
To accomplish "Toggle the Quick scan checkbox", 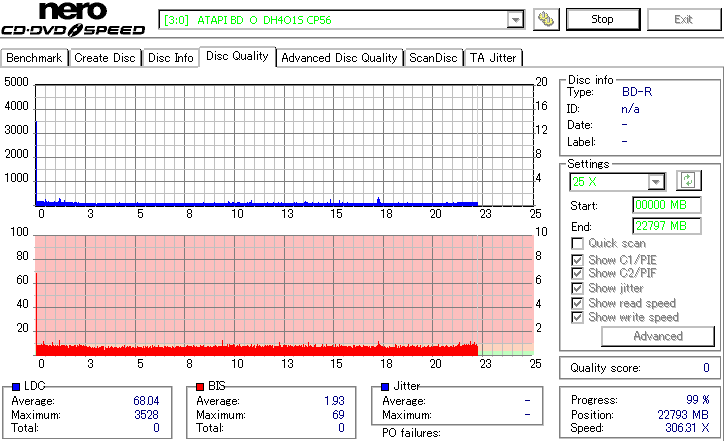I will [x=577, y=243].
